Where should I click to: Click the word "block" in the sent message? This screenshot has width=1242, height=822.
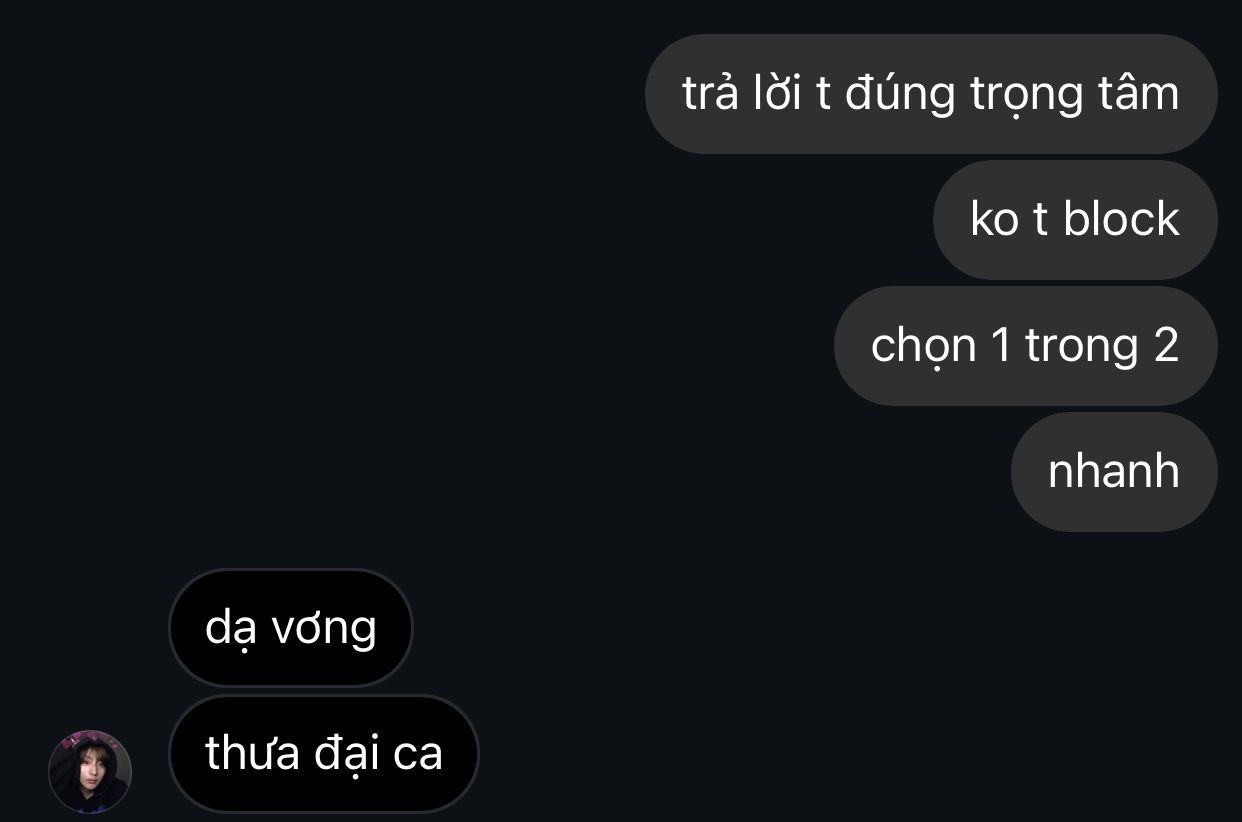pos(1121,220)
